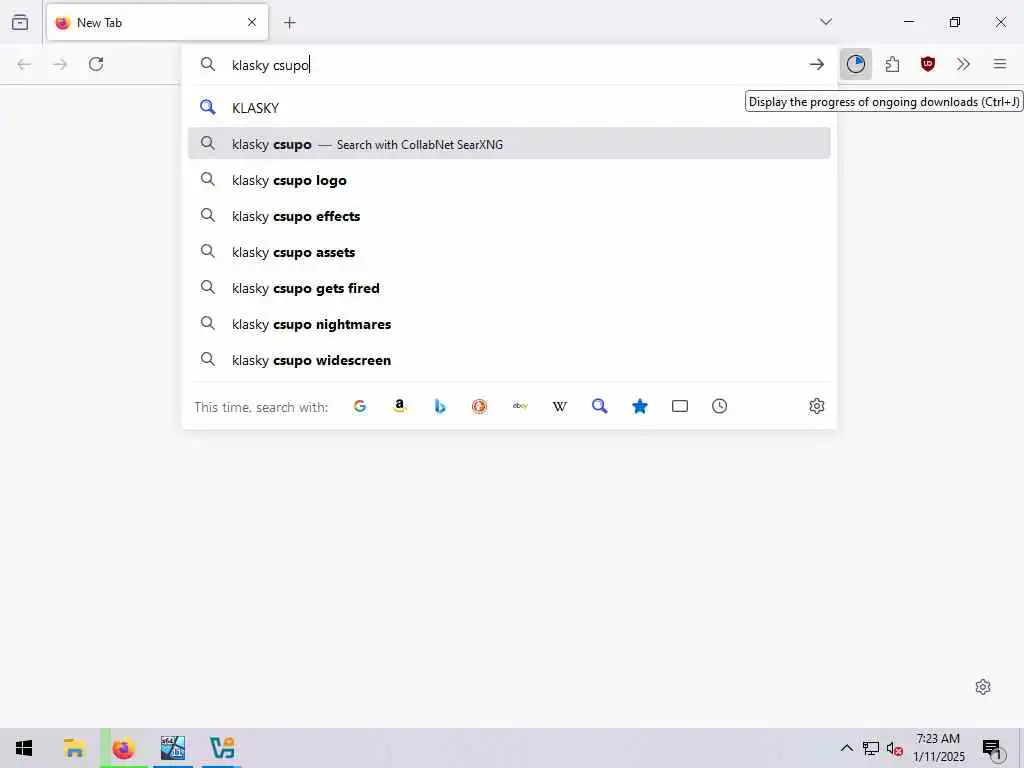
Task: Open the uBlock Origin shield icon
Action: 928,64
